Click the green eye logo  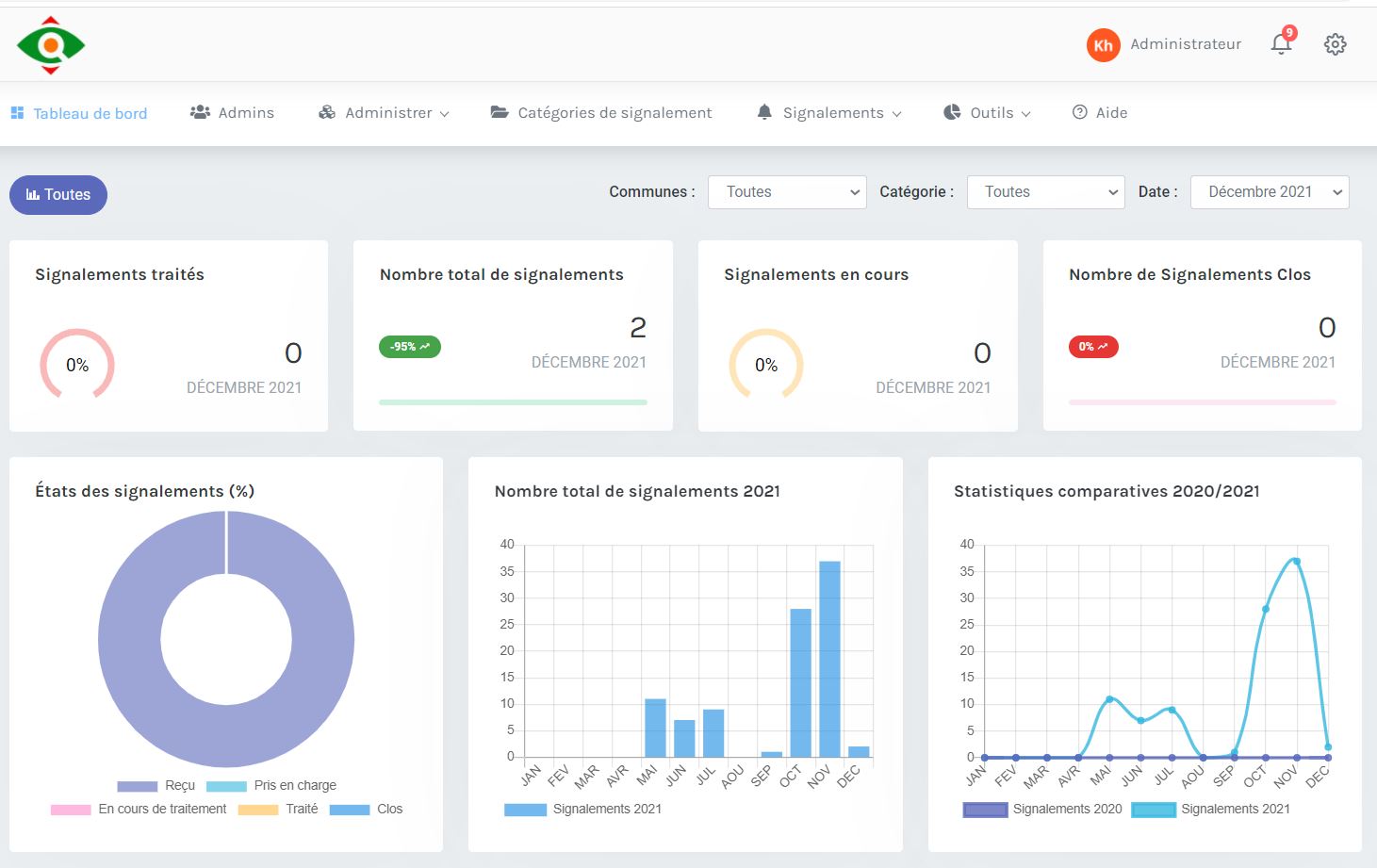point(51,45)
